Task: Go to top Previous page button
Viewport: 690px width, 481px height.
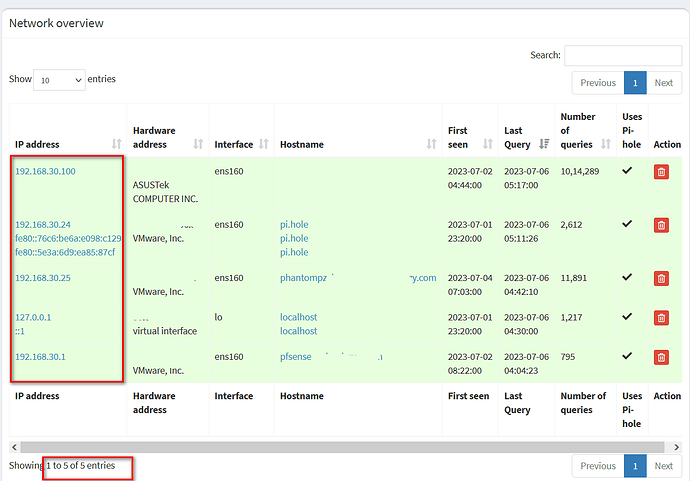Action: pyautogui.click(x=598, y=83)
